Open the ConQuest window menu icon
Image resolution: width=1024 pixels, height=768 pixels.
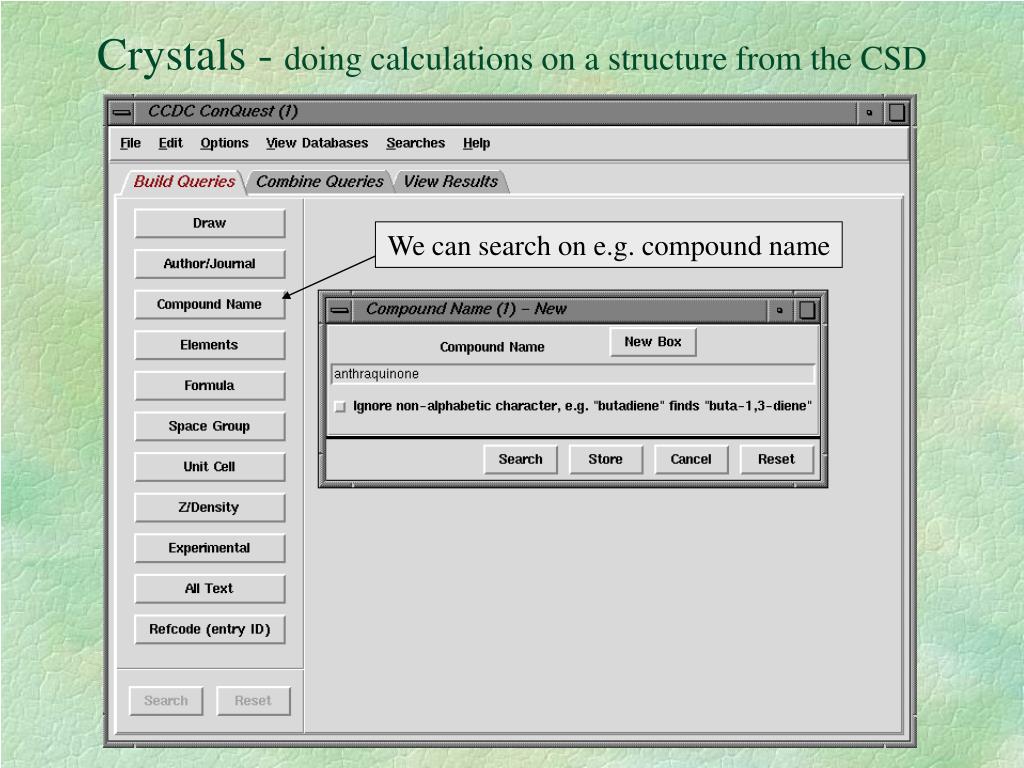(x=121, y=112)
